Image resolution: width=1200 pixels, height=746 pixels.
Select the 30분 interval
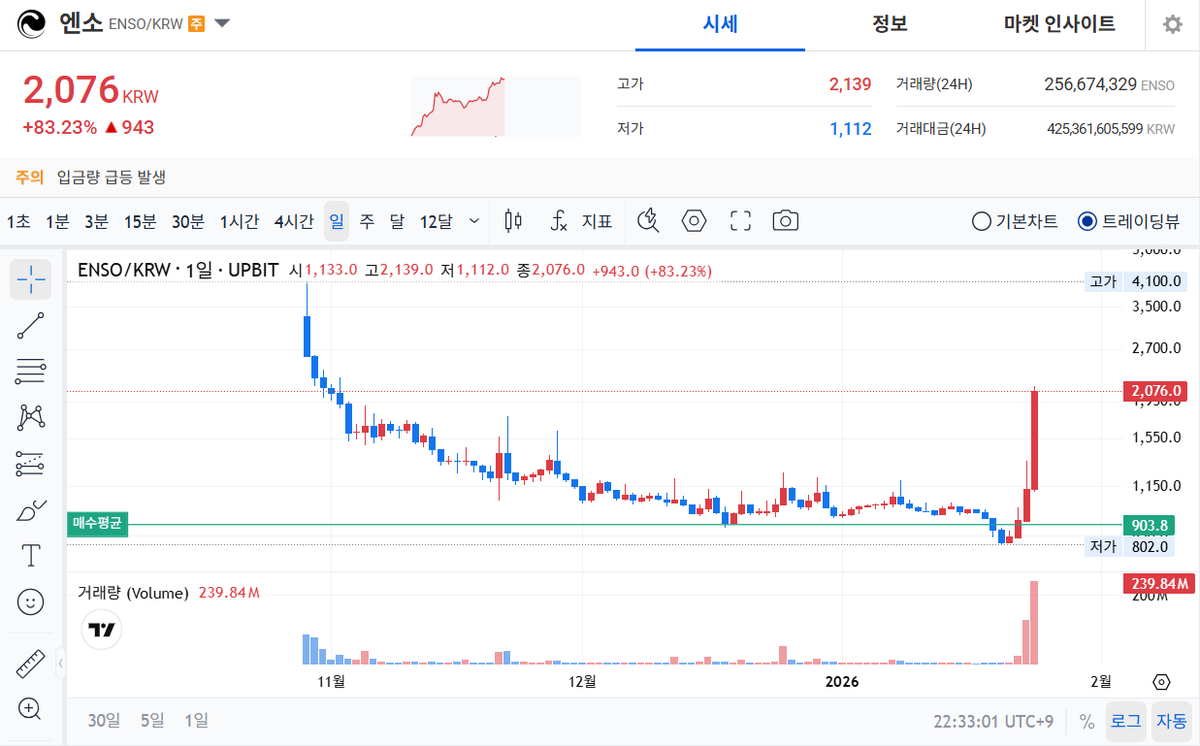188,221
